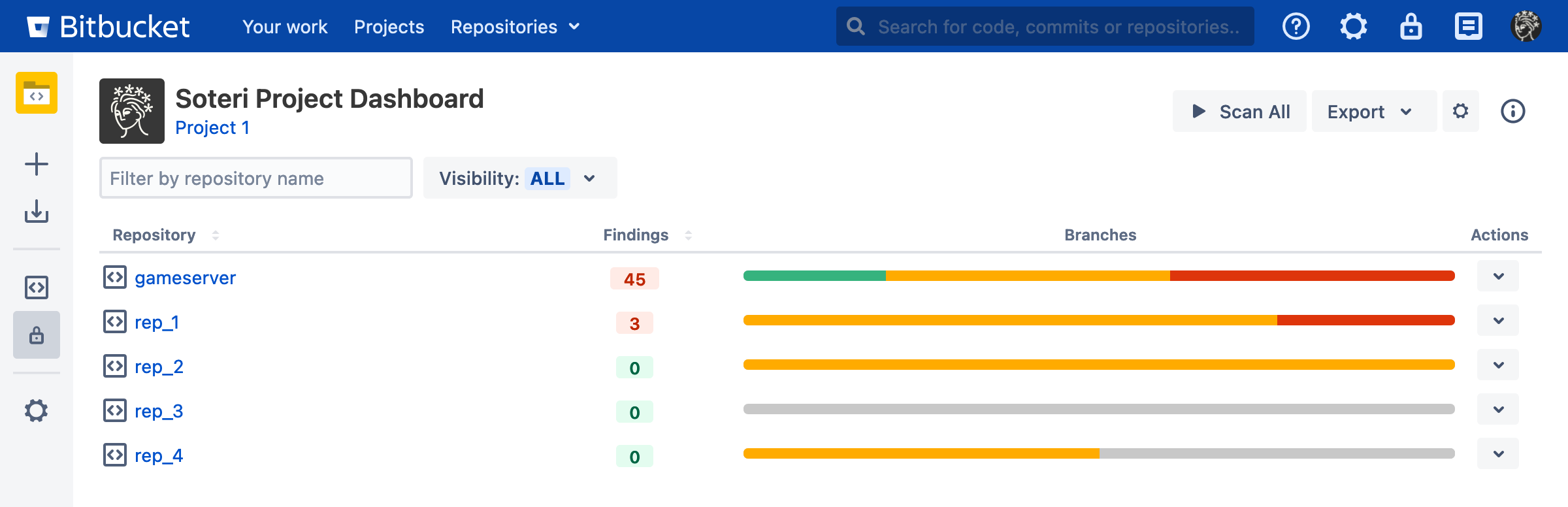Image resolution: width=1568 pixels, height=507 pixels.
Task: Click the plus create icon in sidebar
Action: point(37,164)
